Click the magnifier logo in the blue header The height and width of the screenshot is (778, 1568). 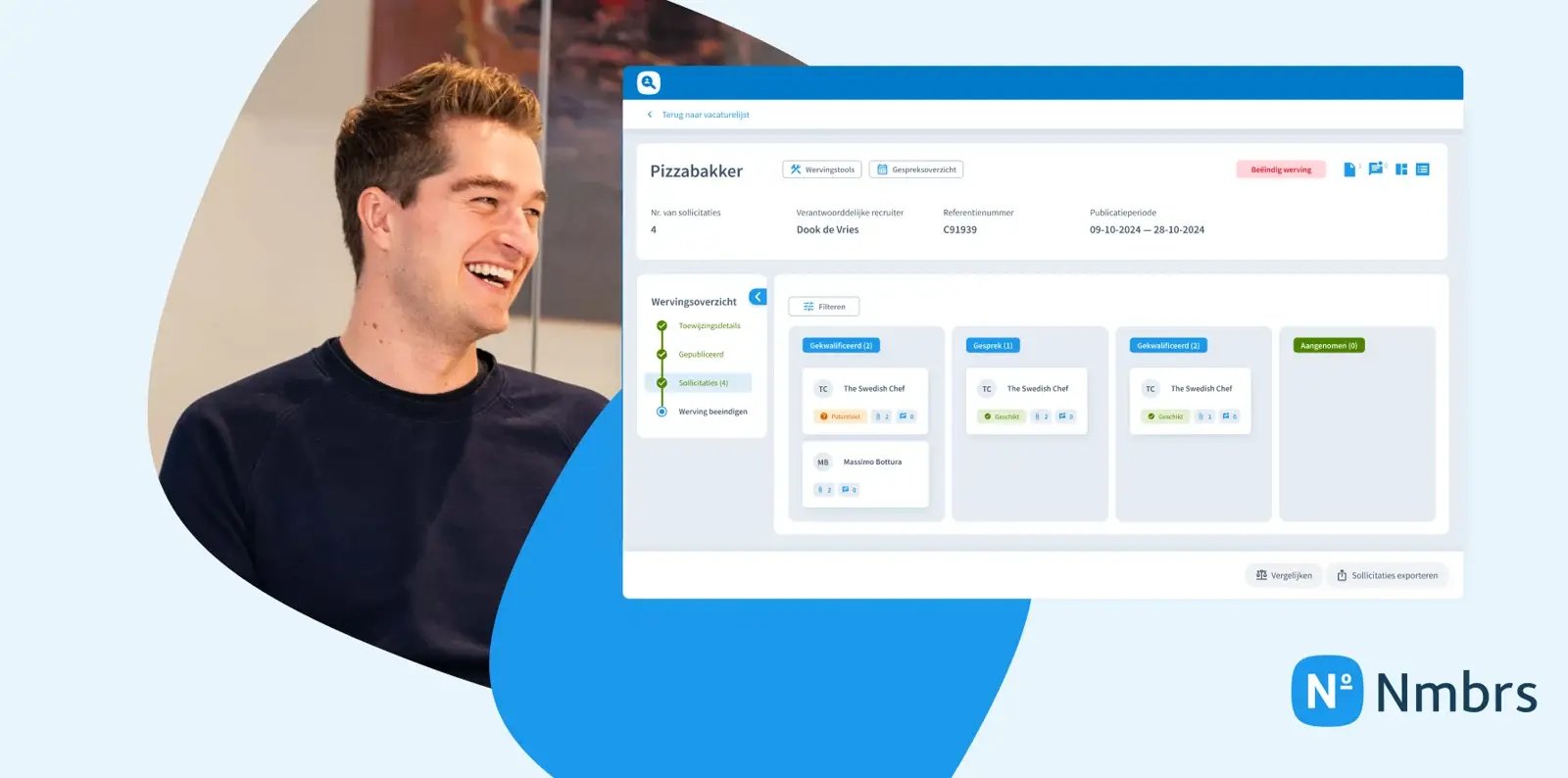(x=648, y=82)
